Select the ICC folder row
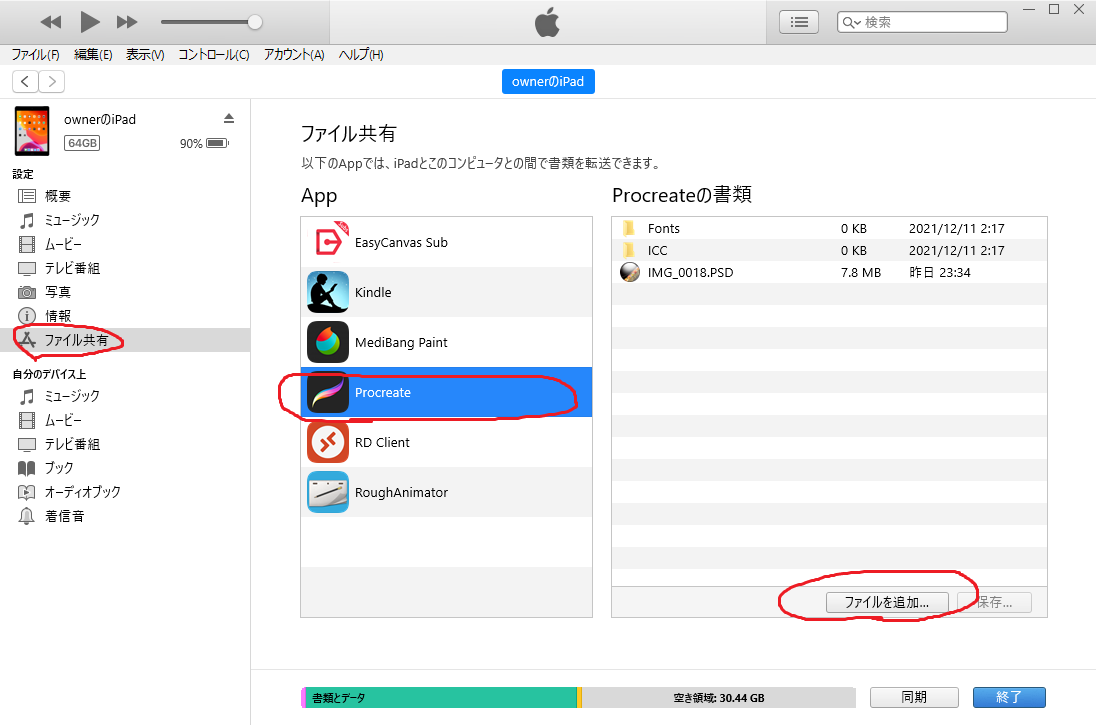 [x=829, y=250]
